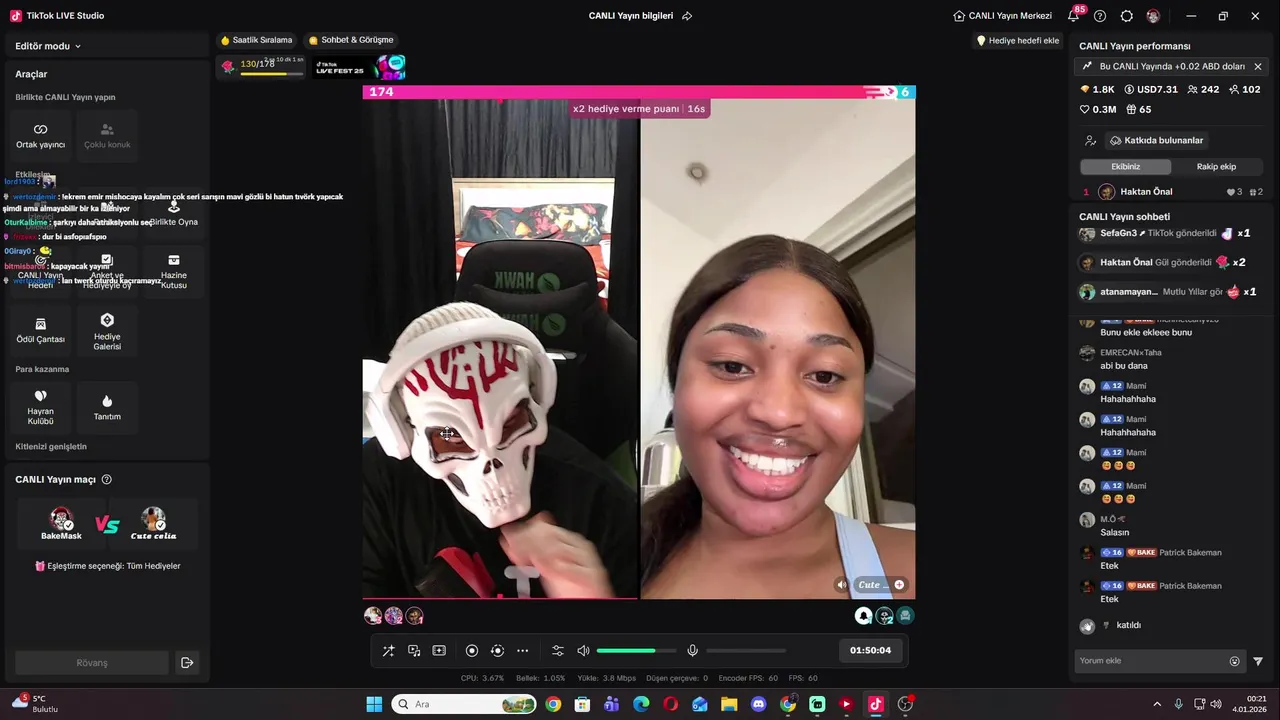
Task: Adjust the microphone volume slider
Action: coord(746,651)
